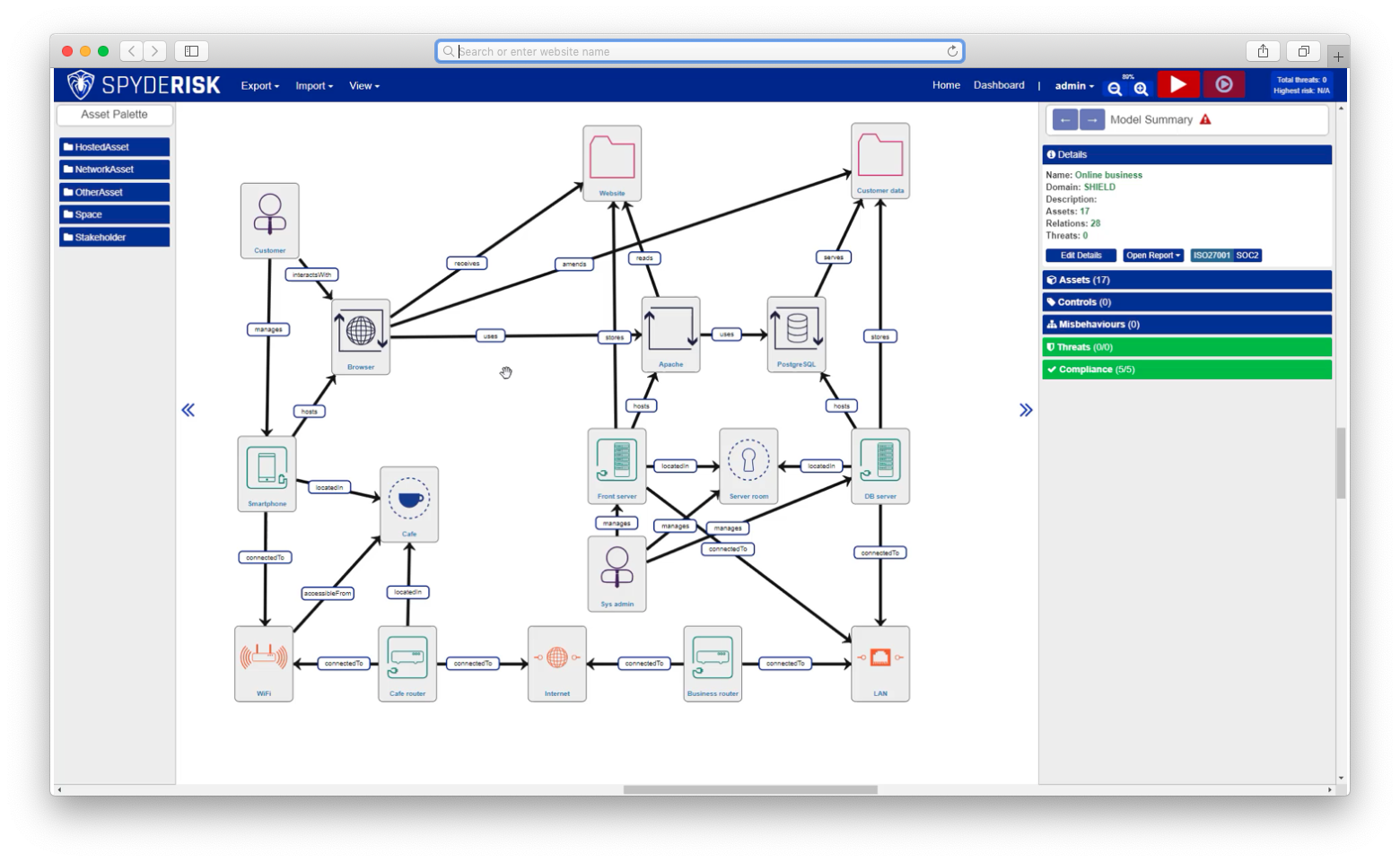Open the Open Report dropdown

(1153, 256)
